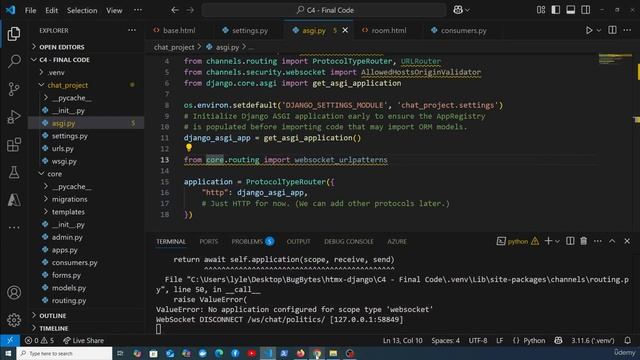Click the C4 - Final Code search bar
The width and height of the screenshot is (640, 360).
[324, 10]
